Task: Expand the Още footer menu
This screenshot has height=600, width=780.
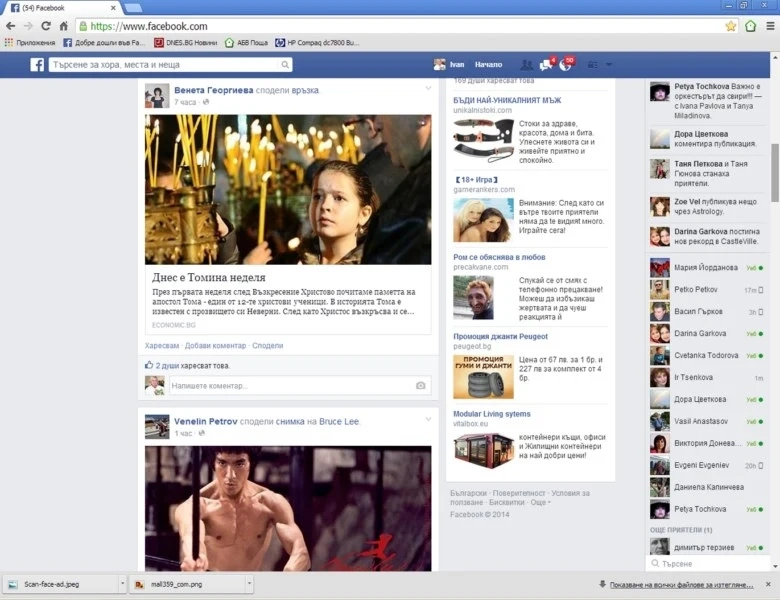Action: pos(540,502)
